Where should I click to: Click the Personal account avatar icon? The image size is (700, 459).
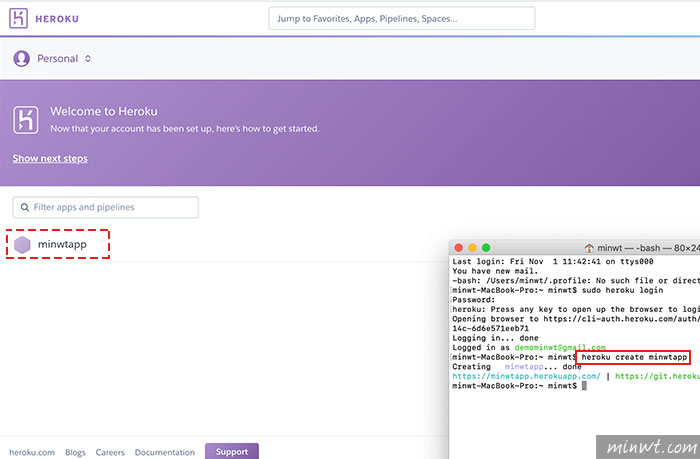[21, 58]
